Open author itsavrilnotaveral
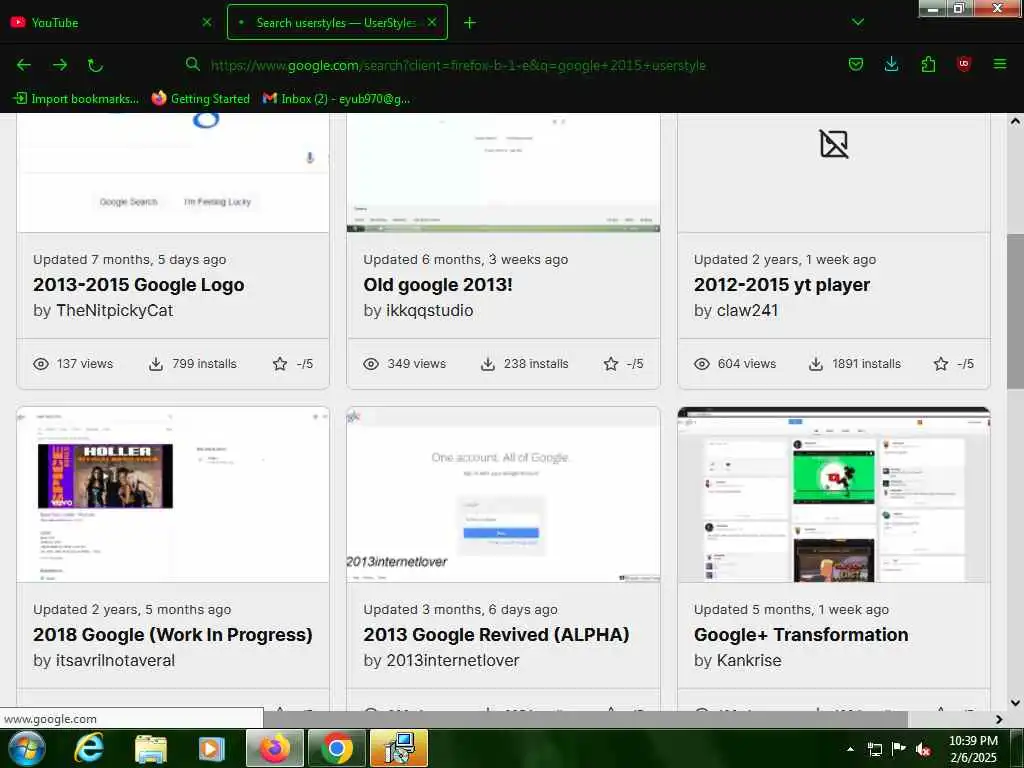This screenshot has height=768, width=1024. (116, 660)
